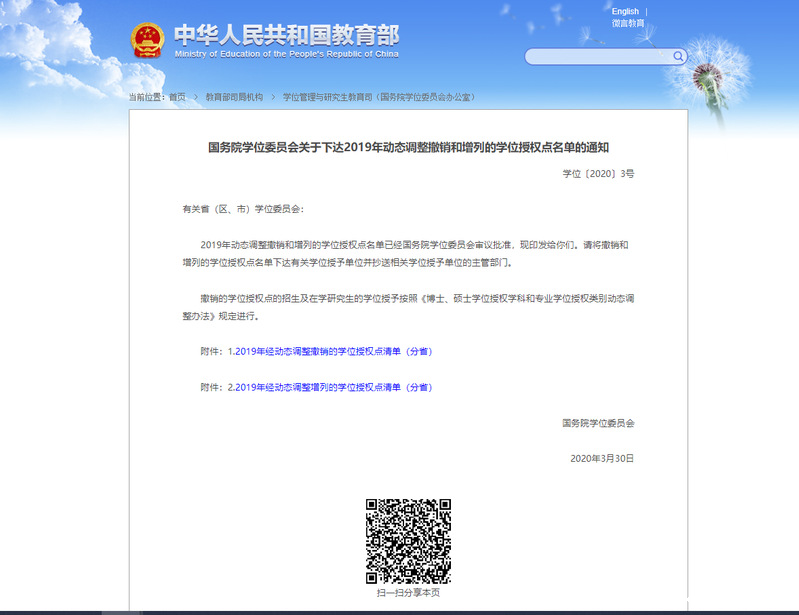Click the QR code share image
Image resolution: width=799 pixels, height=615 pixels.
(407, 541)
